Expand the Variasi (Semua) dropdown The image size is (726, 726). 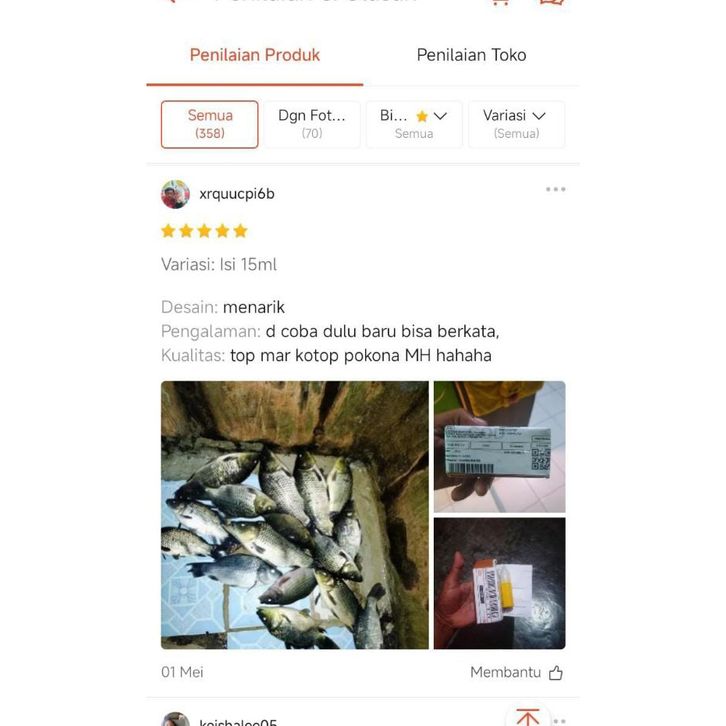[x=516, y=125]
